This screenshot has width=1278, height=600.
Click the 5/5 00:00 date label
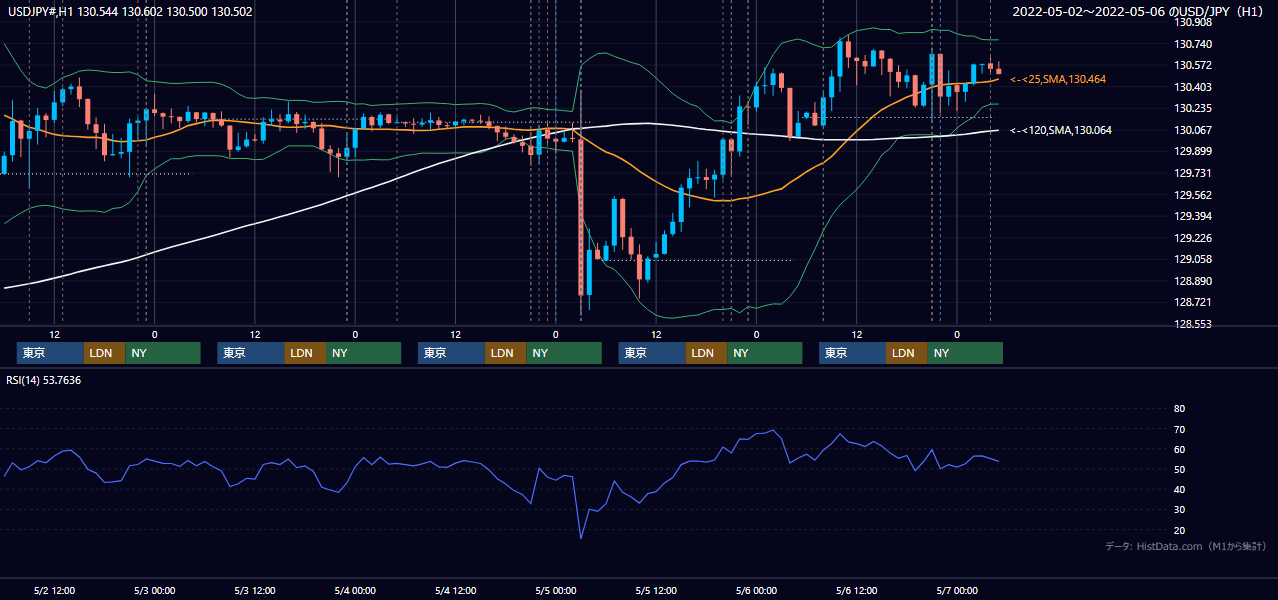coord(555,591)
